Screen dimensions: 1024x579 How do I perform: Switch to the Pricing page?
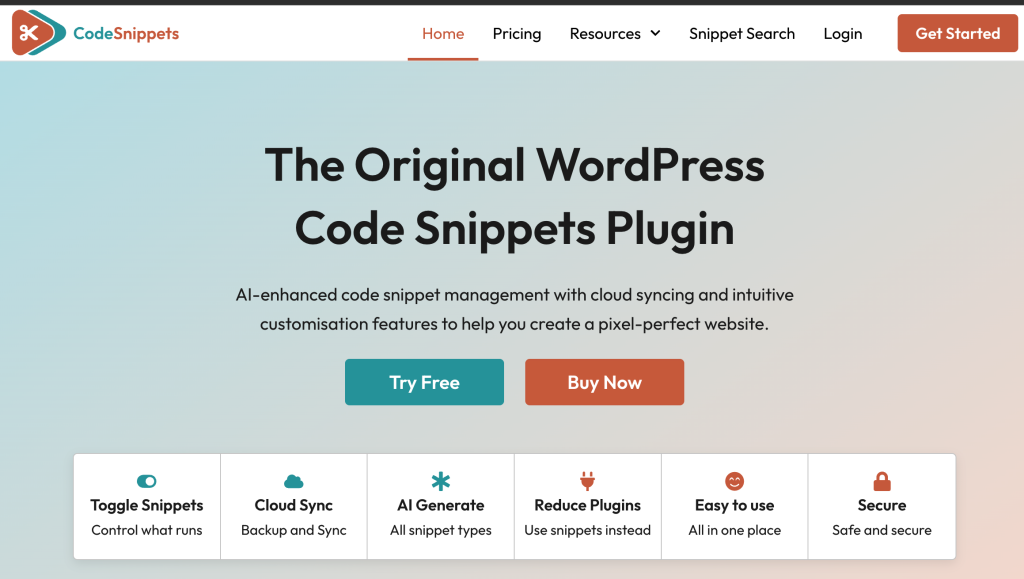coord(516,33)
